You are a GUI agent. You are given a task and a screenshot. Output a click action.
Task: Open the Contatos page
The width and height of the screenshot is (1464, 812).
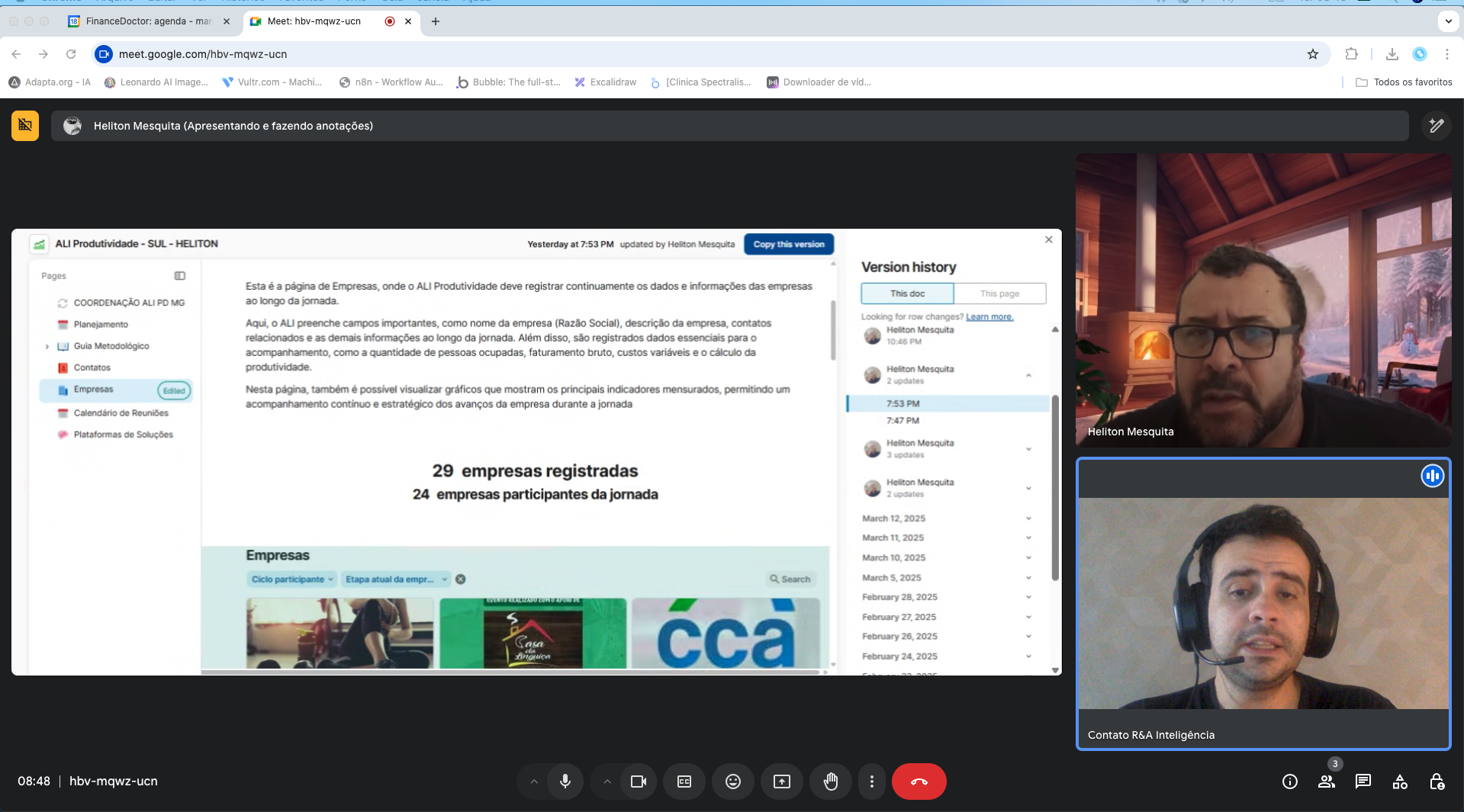coord(92,367)
